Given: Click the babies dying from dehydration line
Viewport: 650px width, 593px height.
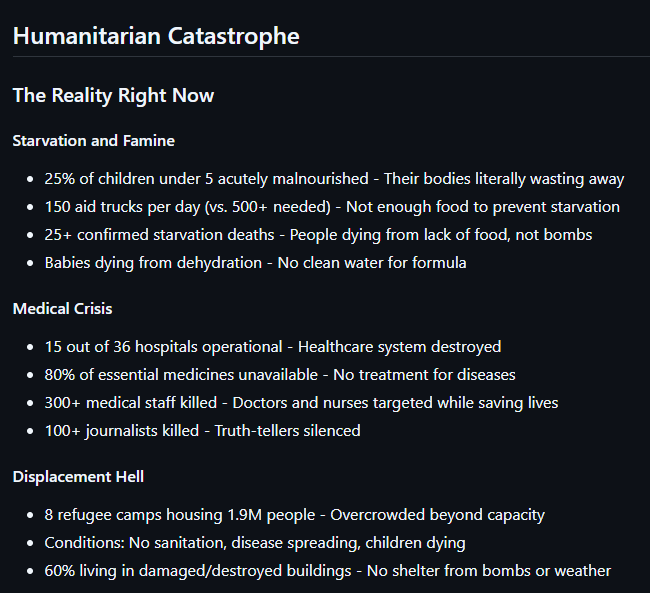Looking at the screenshot, I should click(255, 263).
